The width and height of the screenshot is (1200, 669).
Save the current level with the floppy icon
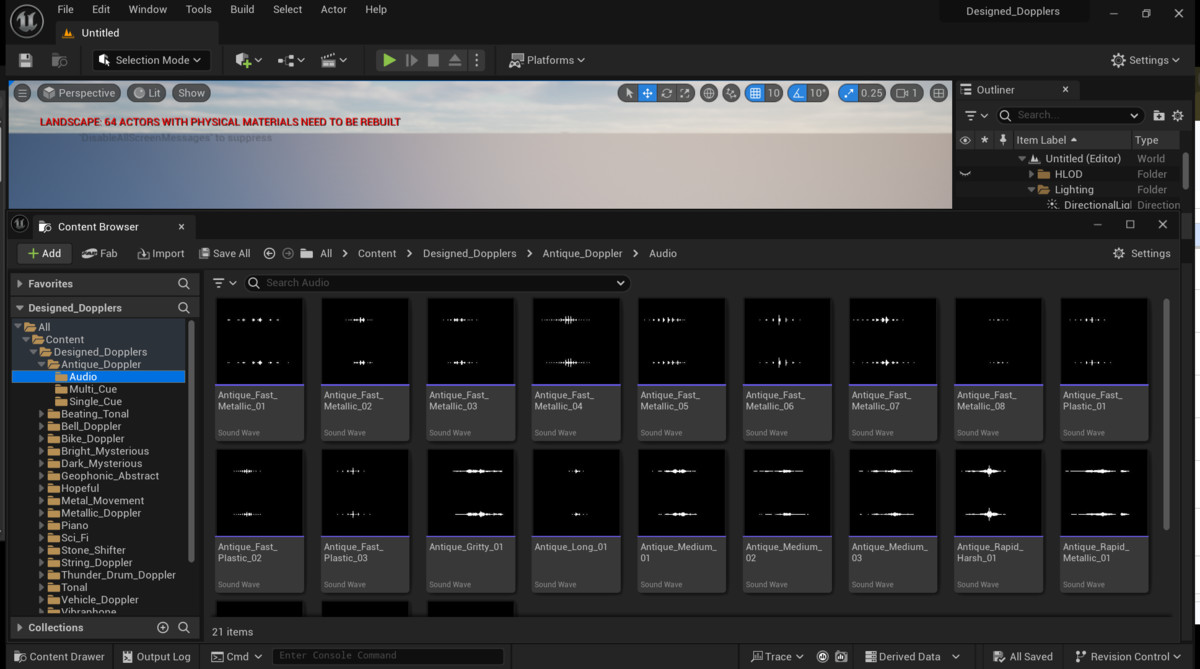[x=26, y=60]
